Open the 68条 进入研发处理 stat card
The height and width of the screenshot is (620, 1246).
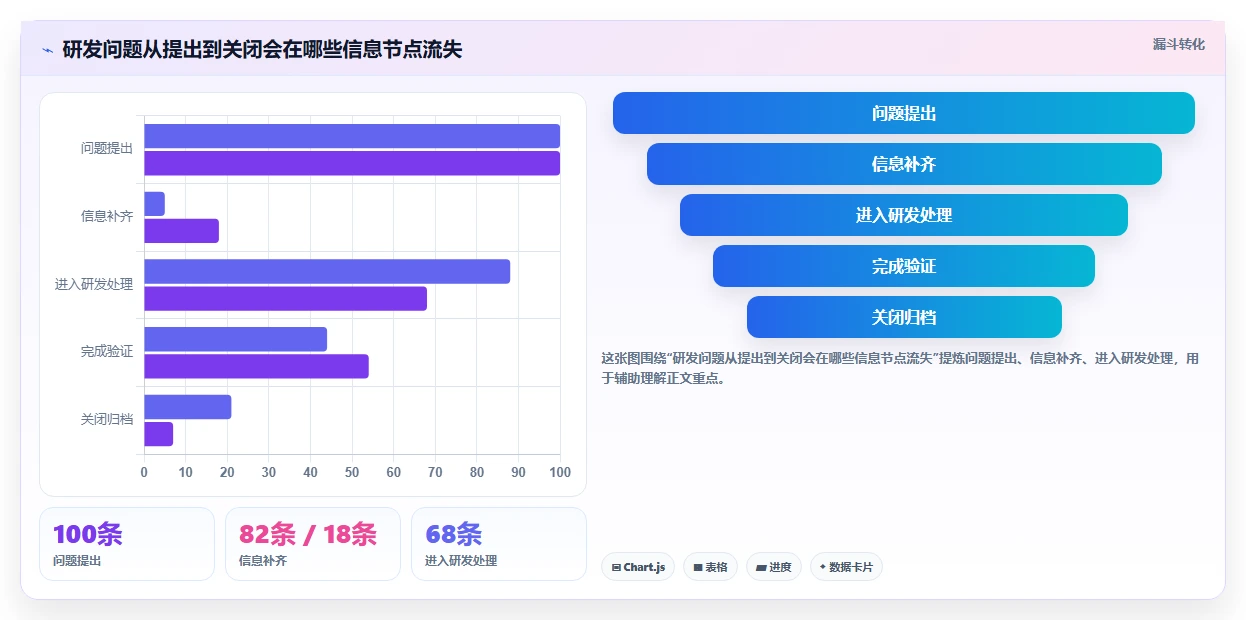[x=499, y=544]
